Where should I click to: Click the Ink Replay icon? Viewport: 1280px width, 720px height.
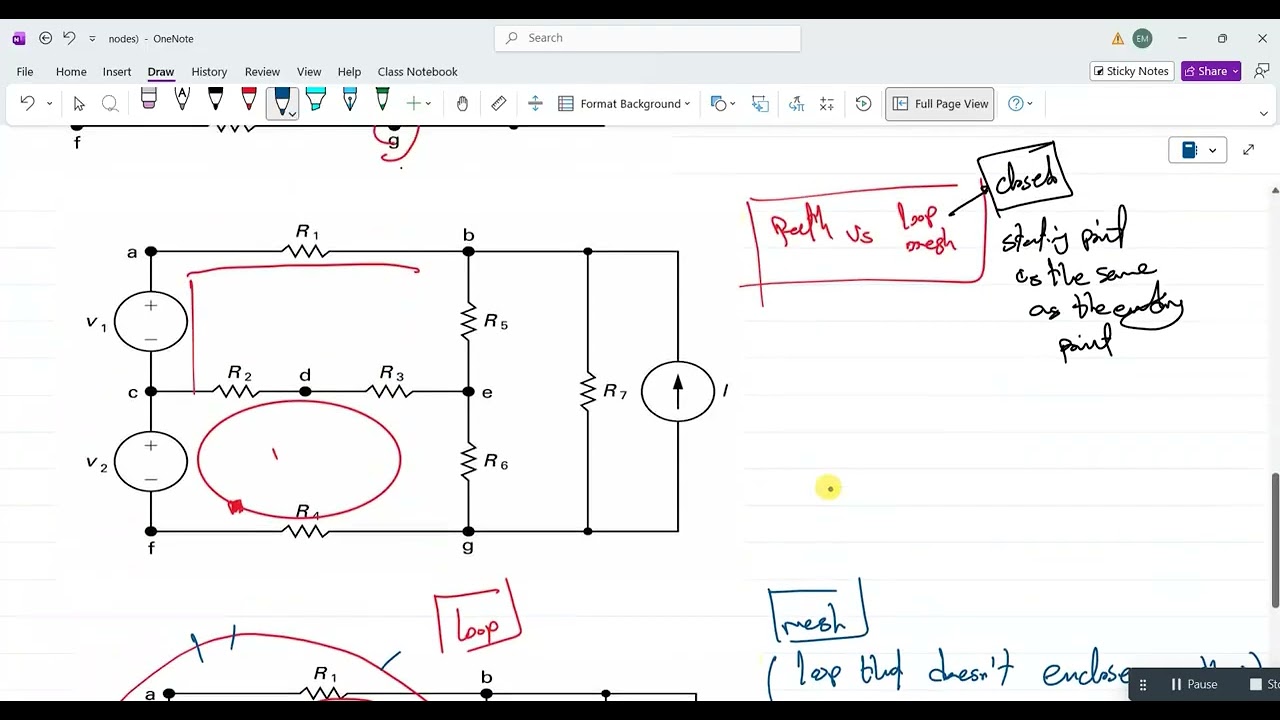click(864, 103)
